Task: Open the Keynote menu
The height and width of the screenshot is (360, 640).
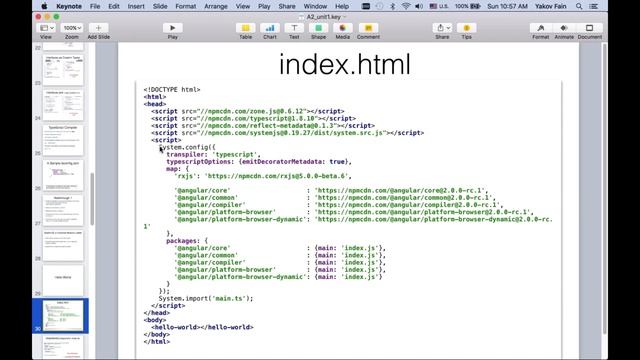Action: [69, 6]
